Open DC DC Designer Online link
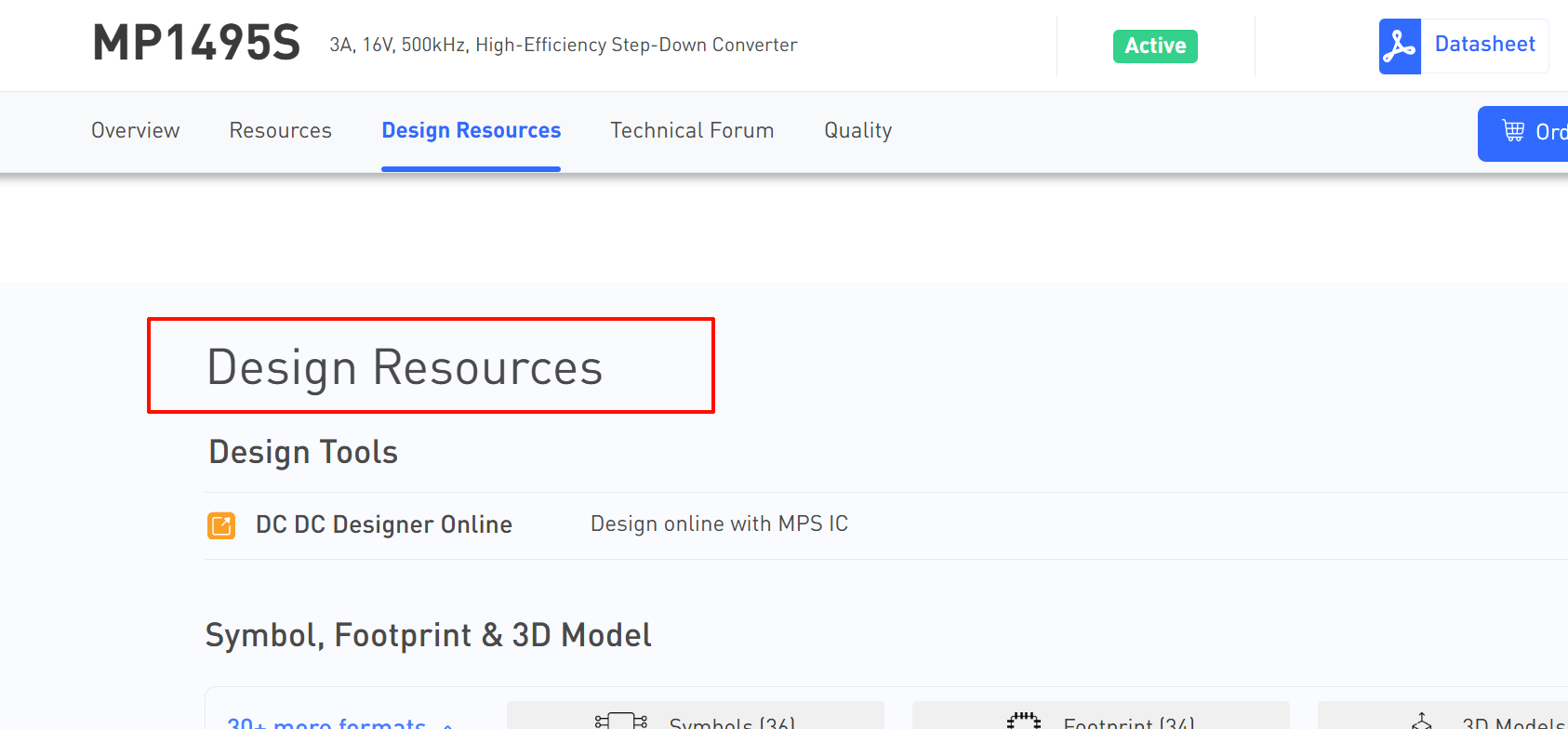Screen dimensions: 1568x729 [383, 525]
